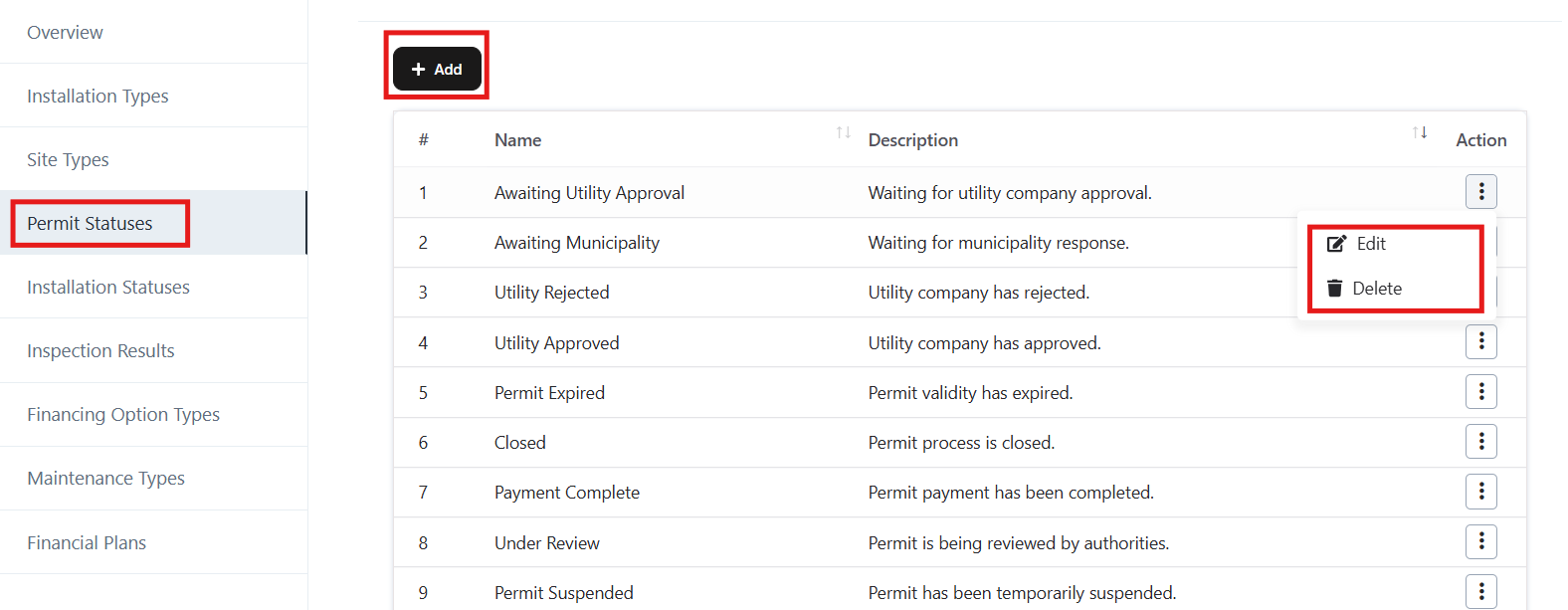Choose Edit from the action dropdown
The image size is (1568, 610).
1369,244
